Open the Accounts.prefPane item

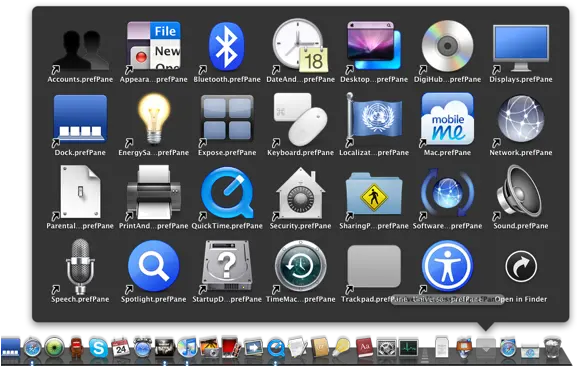click(x=80, y=50)
